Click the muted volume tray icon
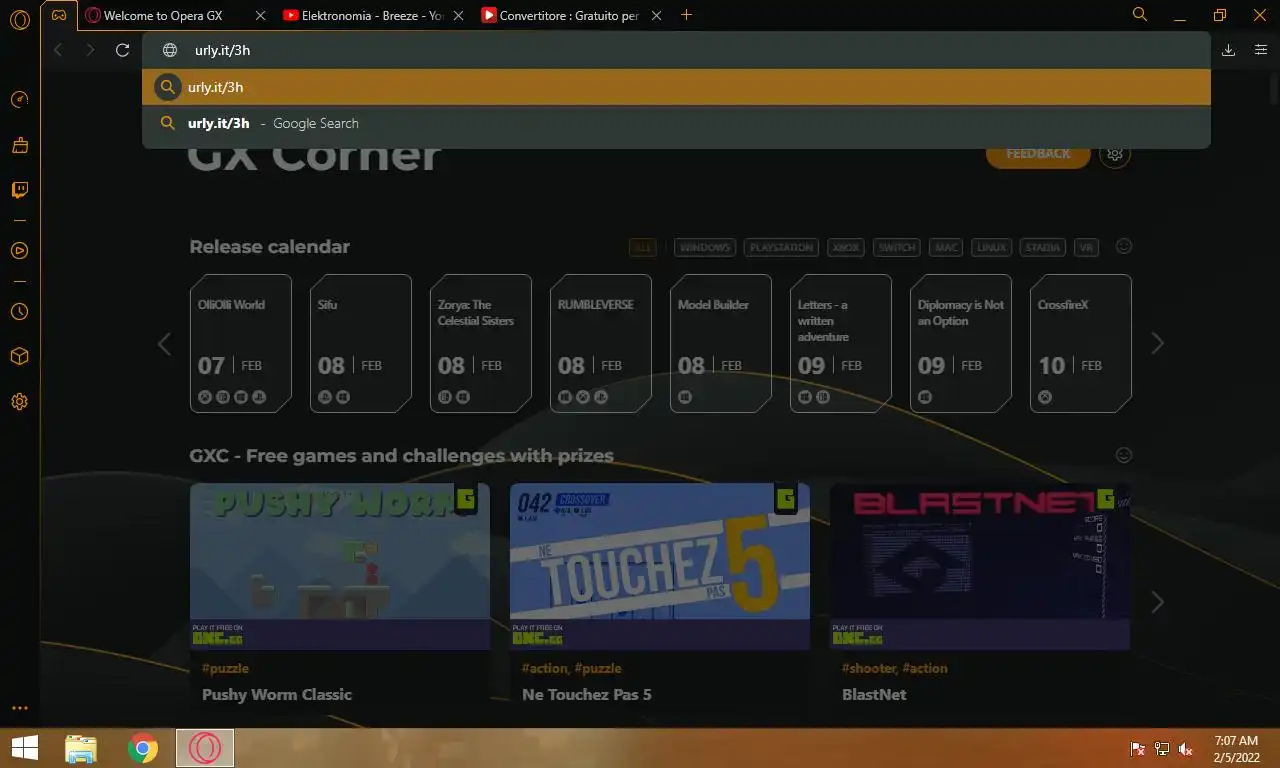 1186,749
